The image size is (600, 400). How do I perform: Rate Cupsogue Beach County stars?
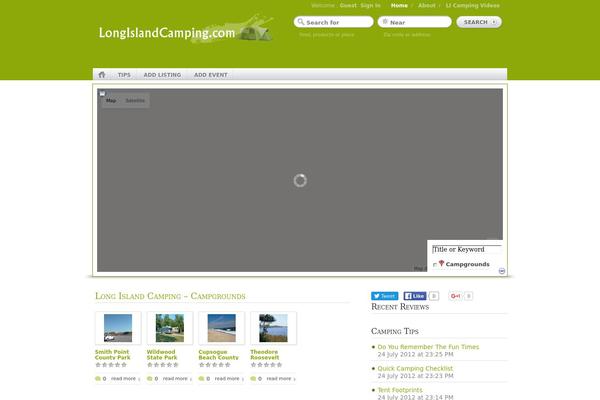pyautogui.click(x=215, y=365)
